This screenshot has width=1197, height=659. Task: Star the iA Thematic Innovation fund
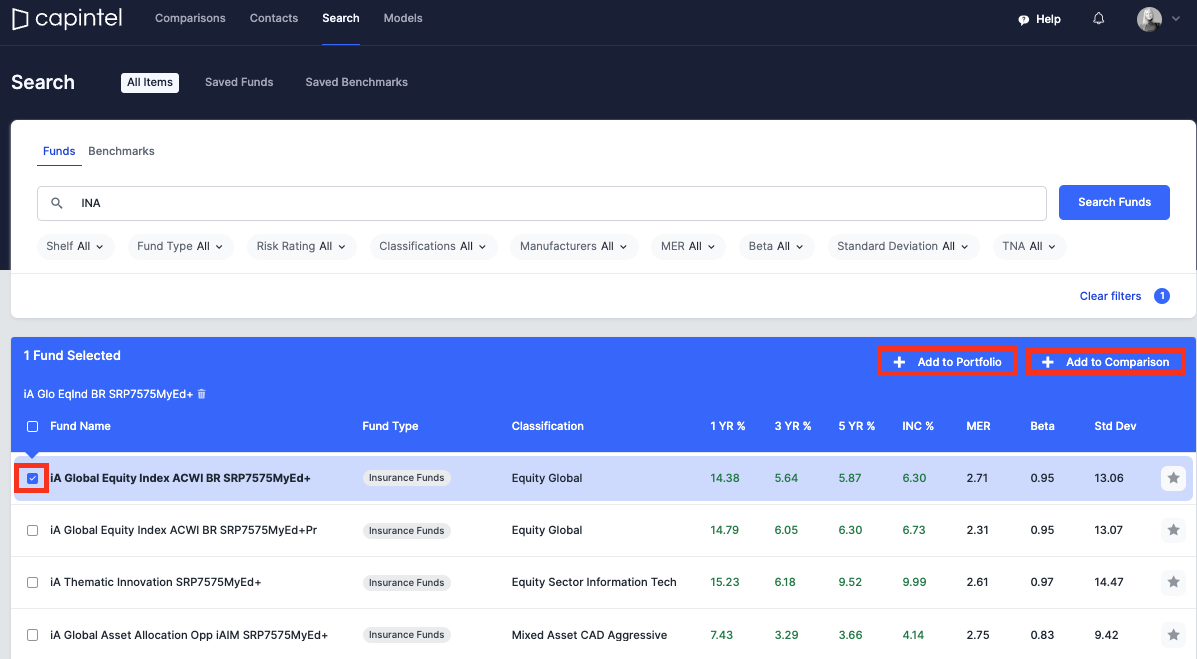[1173, 582]
